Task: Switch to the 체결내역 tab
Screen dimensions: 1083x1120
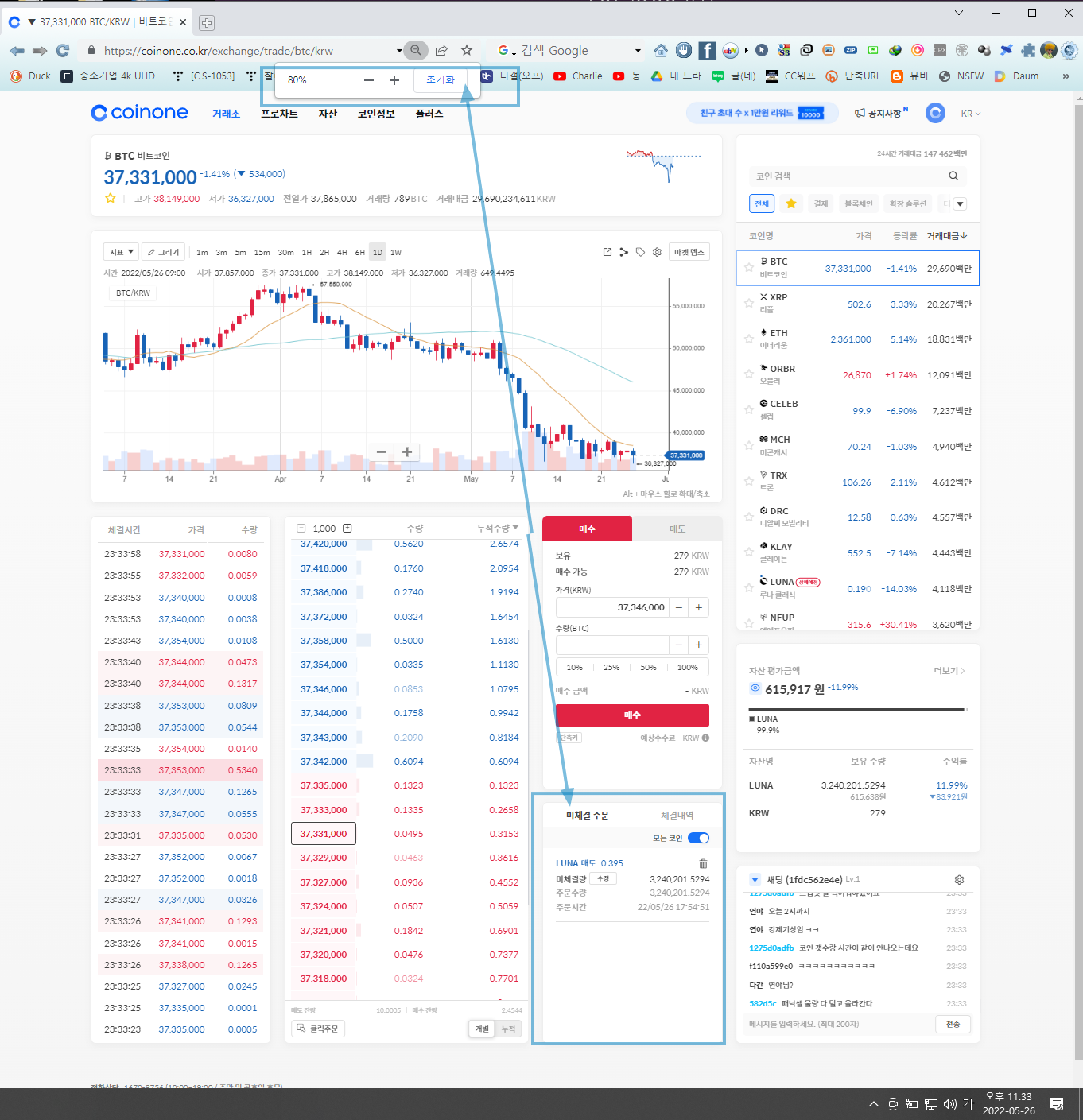Action: (x=677, y=815)
